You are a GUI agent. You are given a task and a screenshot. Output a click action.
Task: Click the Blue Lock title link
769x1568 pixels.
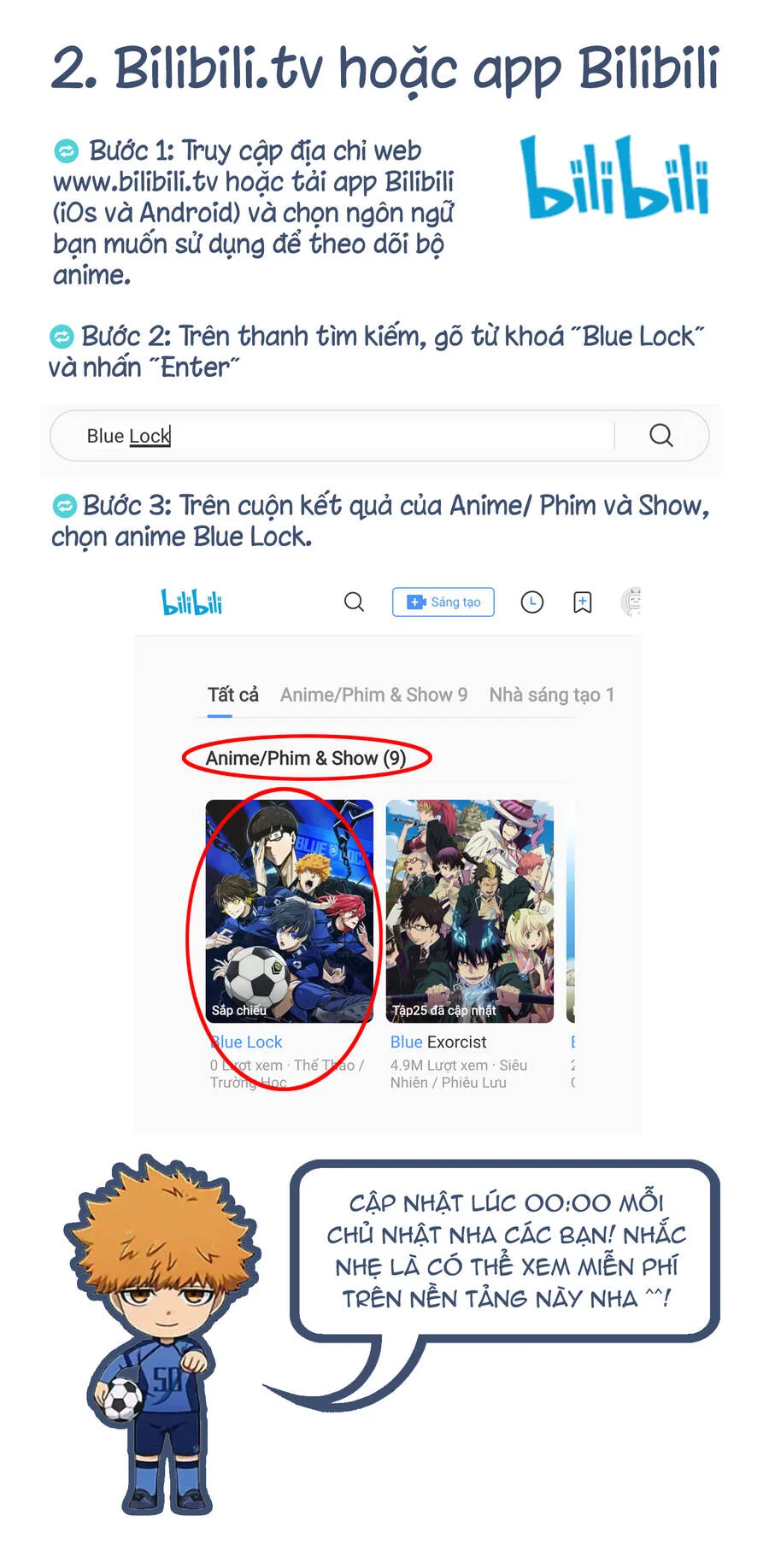pos(246,1042)
